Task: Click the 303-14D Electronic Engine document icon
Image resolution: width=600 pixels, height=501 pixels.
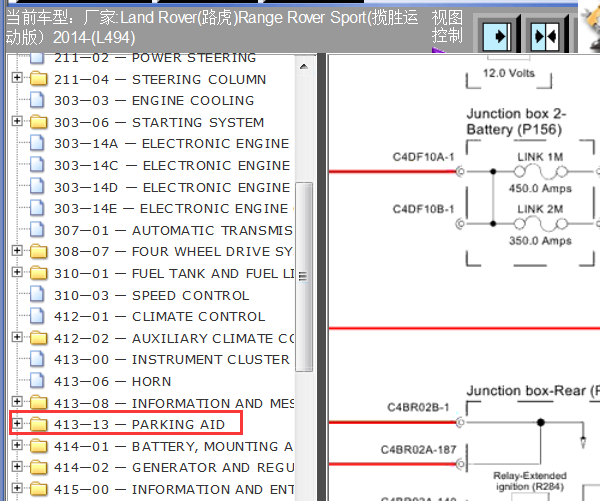Action: pyautogui.click(x=37, y=186)
